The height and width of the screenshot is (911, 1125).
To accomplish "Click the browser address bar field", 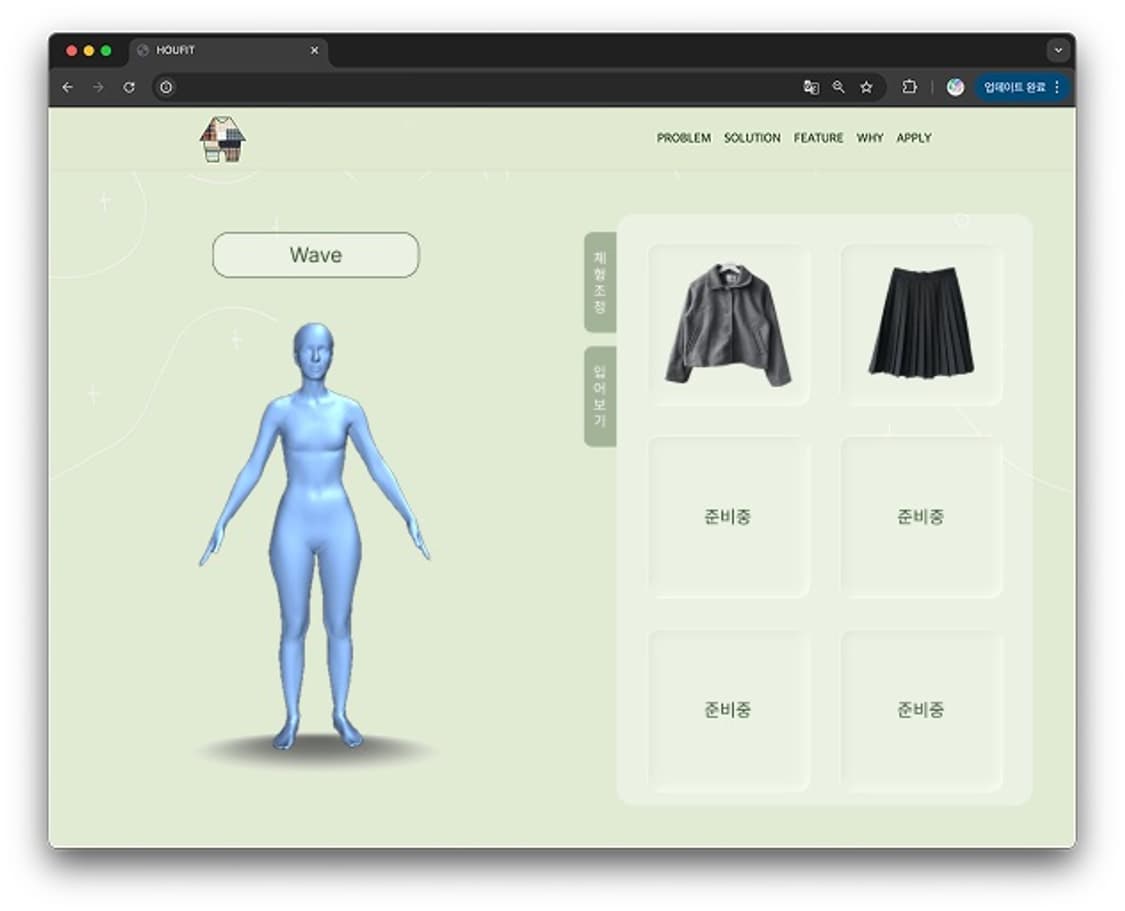I will point(480,87).
